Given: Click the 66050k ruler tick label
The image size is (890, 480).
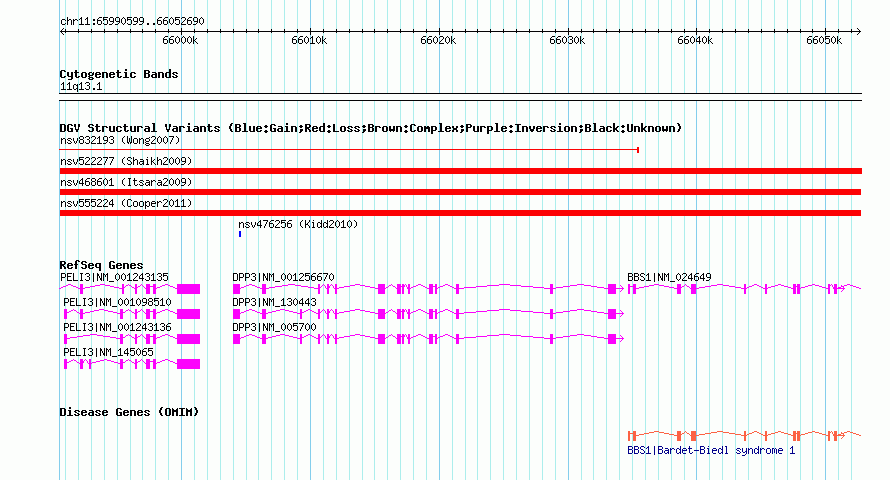Looking at the screenshot, I should 824,40.
